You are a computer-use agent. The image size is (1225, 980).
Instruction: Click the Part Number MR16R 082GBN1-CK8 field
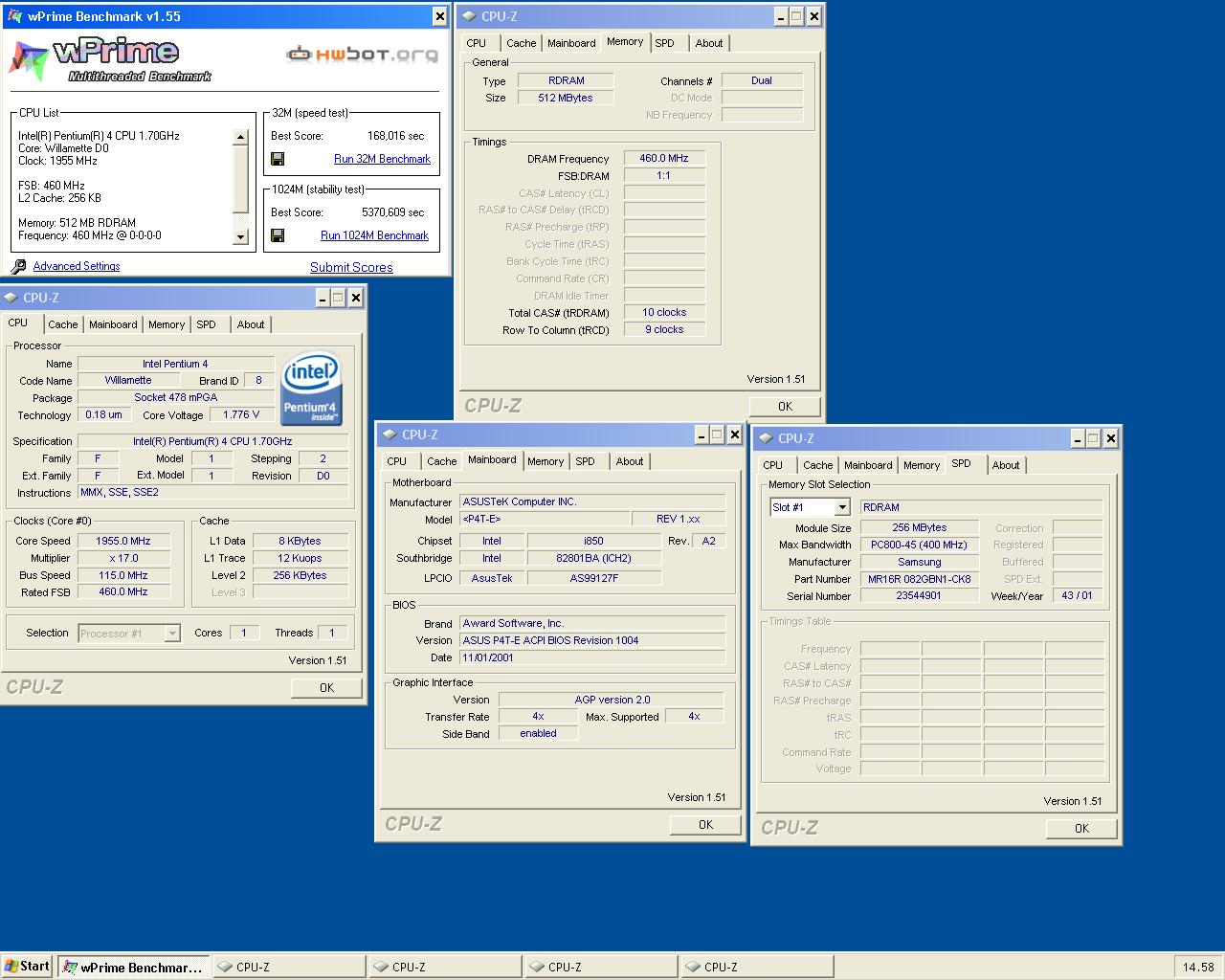[919, 579]
